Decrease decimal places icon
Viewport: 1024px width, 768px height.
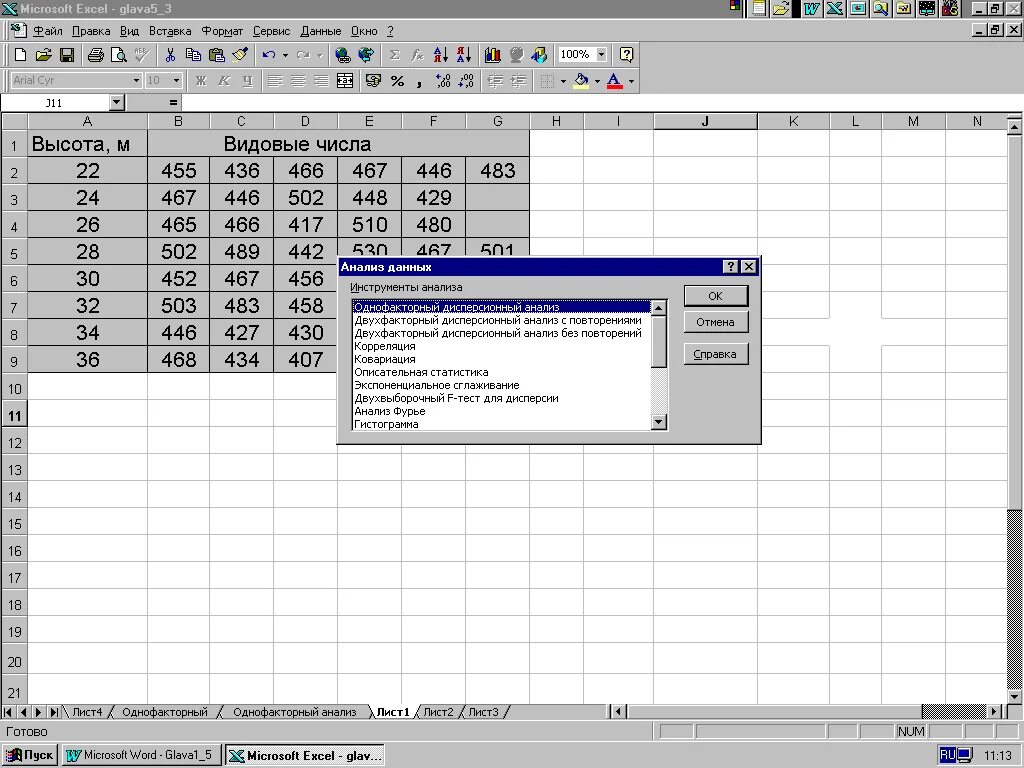(x=466, y=81)
